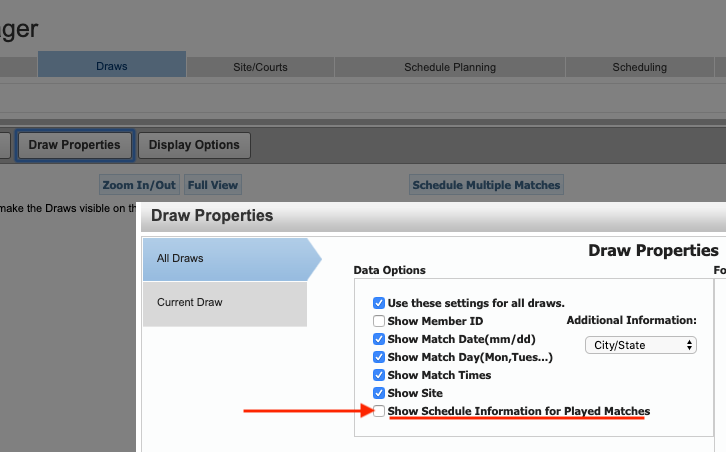Open the Schedule Planning tab
The height and width of the screenshot is (452, 726).
(450, 67)
